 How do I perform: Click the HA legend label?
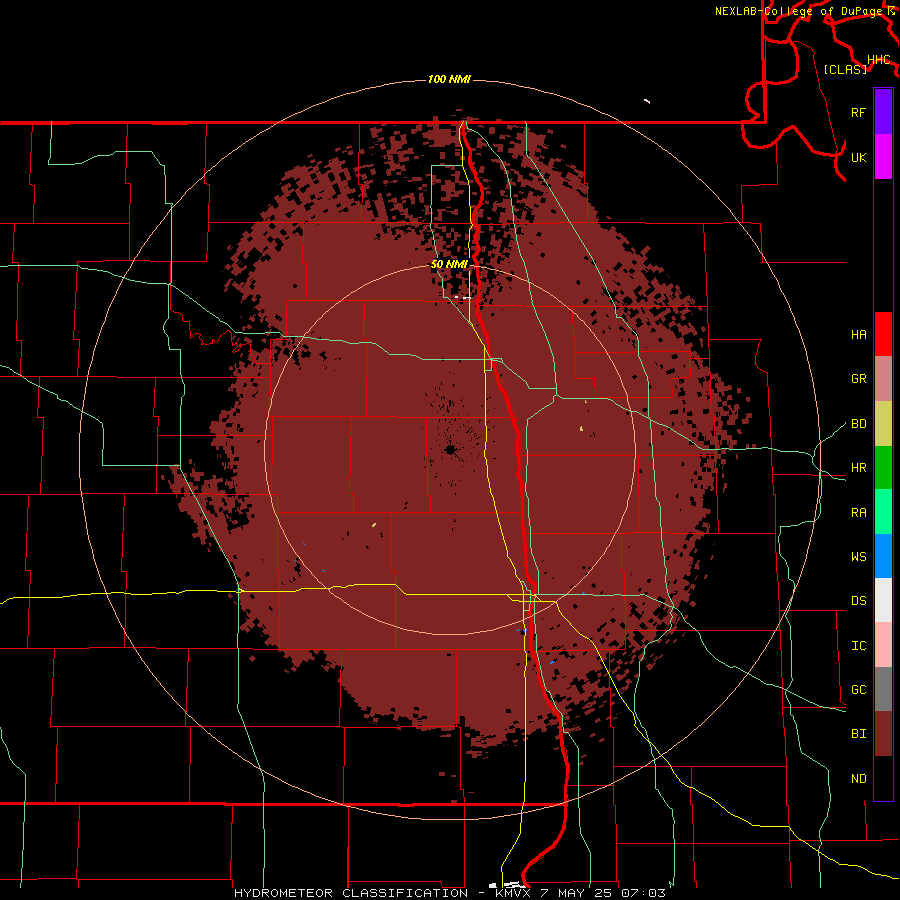click(x=858, y=334)
